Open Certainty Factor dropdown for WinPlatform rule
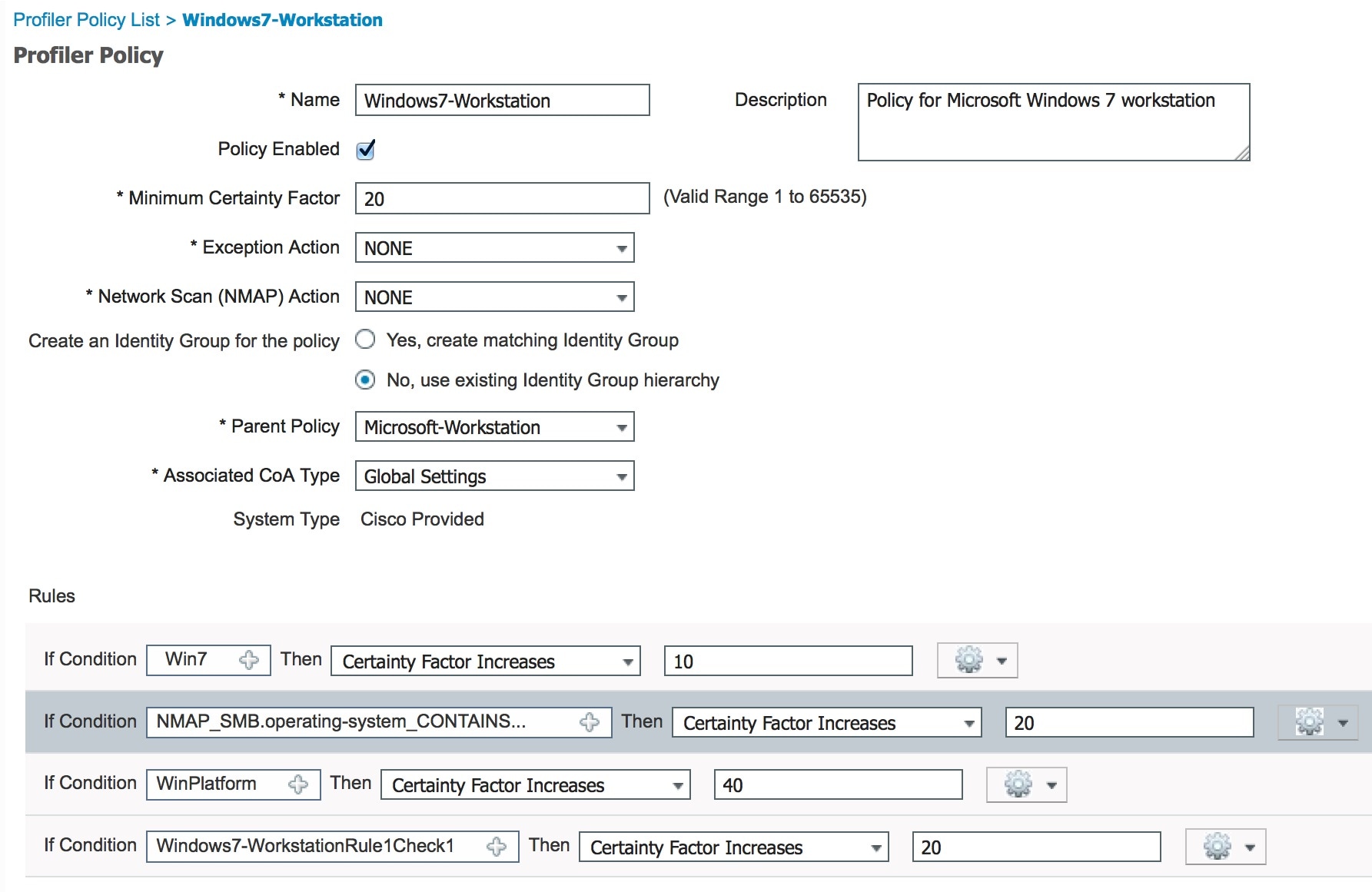 [x=536, y=785]
